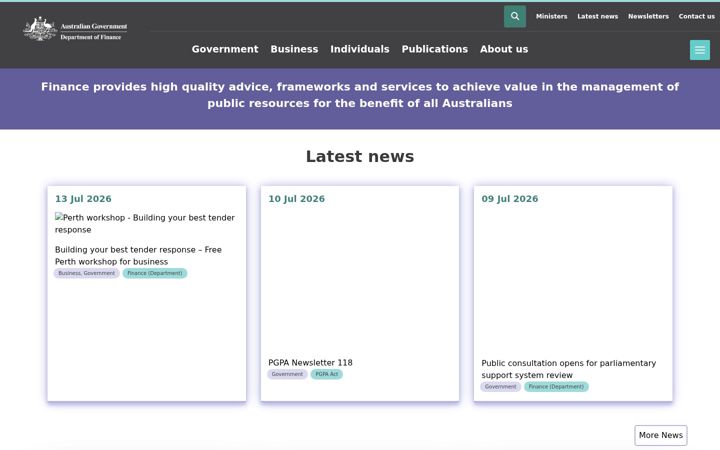This screenshot has height=450, width=720.
Task: Open the Publications menu
Action: click(434, 49)
